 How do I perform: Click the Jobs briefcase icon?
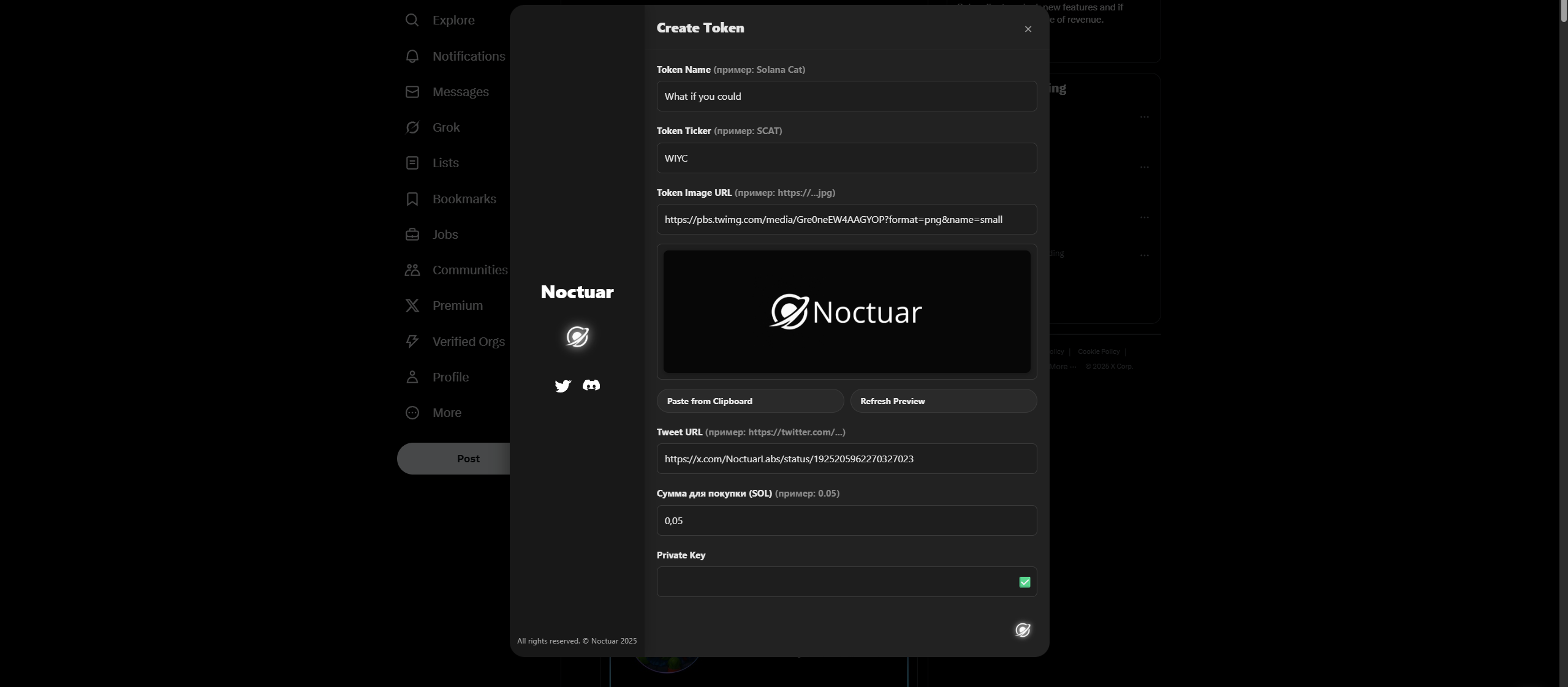coord(412,235)
